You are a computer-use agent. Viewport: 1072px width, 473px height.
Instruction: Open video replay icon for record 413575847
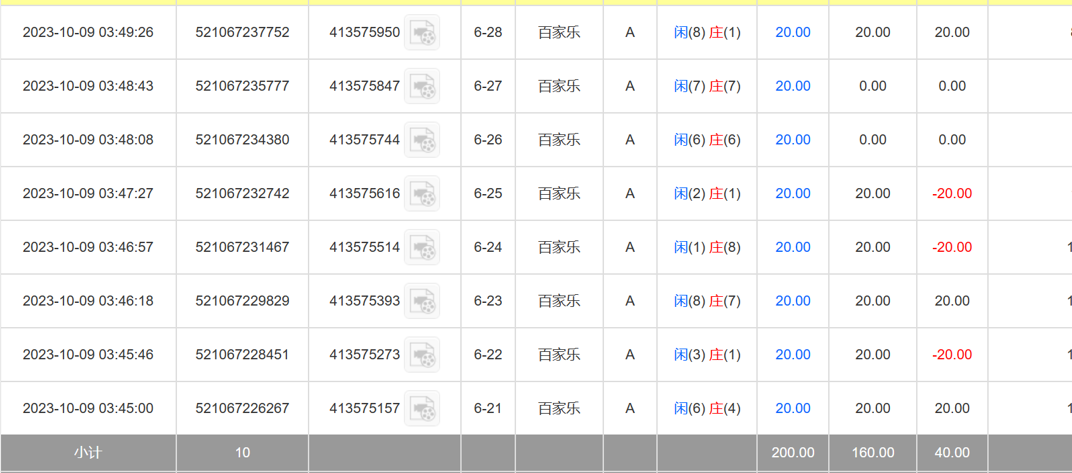coord(422,86)
